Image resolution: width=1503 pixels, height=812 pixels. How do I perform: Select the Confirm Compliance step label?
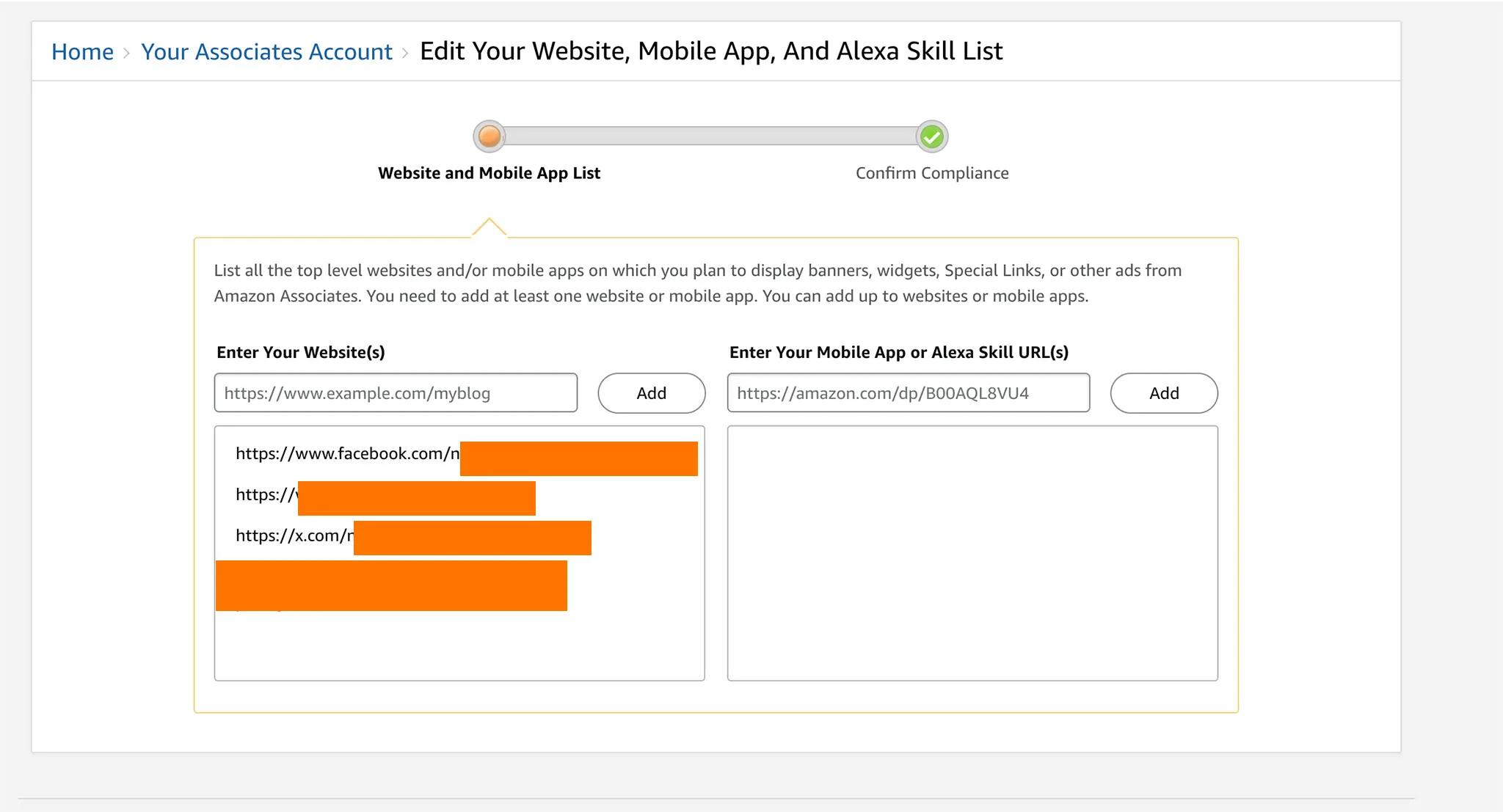point(932,173)
